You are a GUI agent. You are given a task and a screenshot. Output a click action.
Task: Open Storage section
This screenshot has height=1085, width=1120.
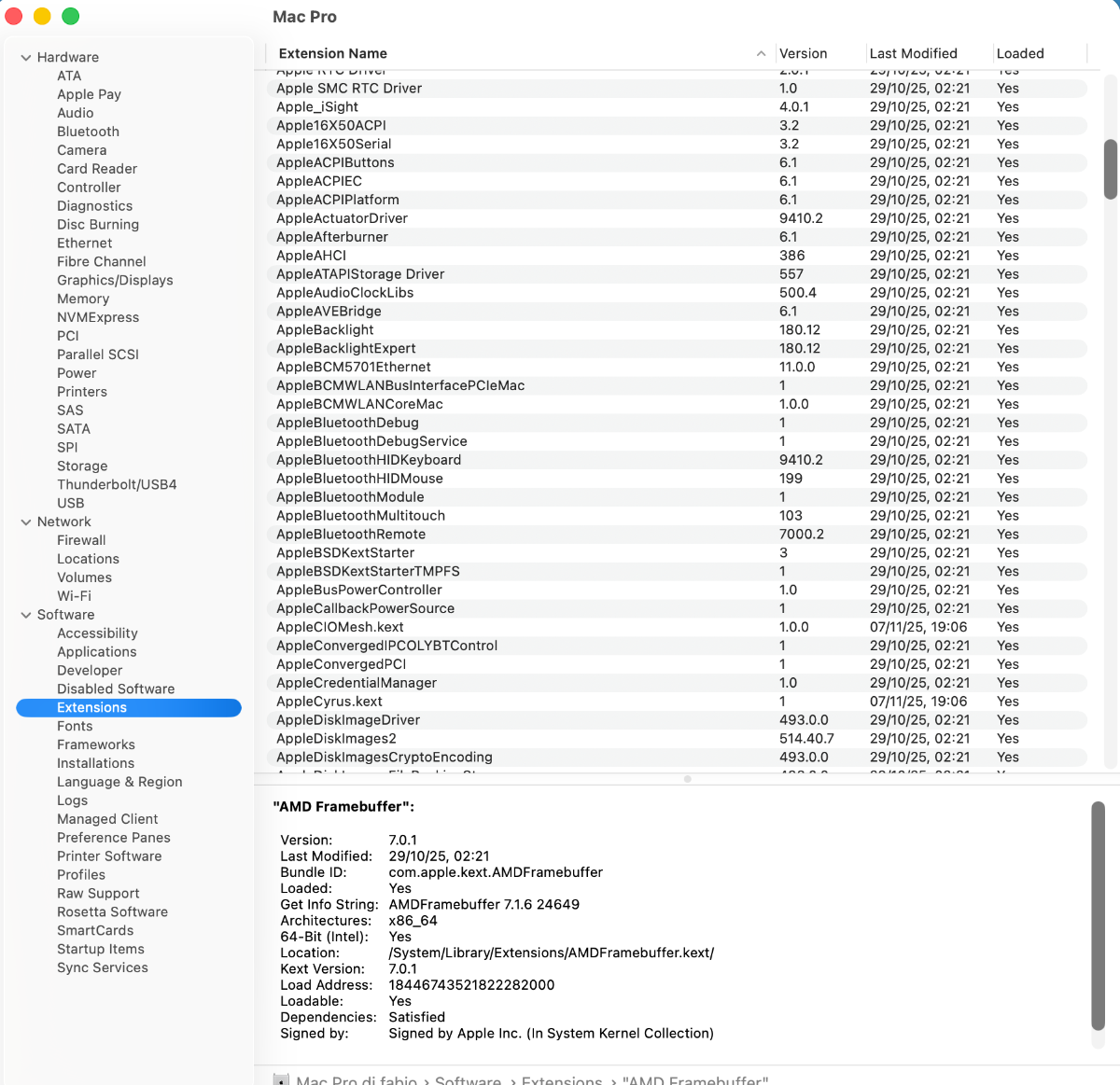[82, 466]
